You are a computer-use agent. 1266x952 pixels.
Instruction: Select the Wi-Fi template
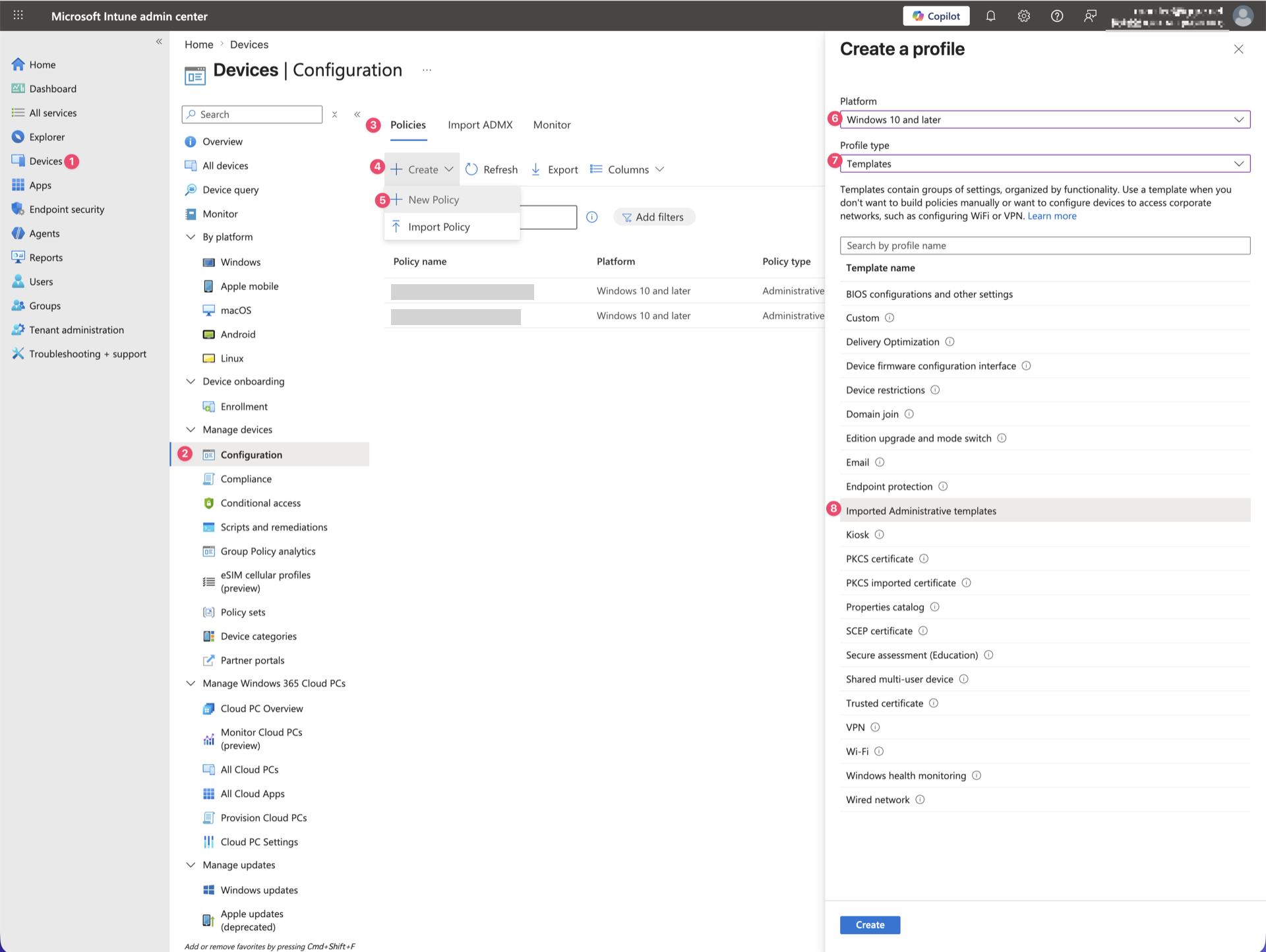point(1045,752)
